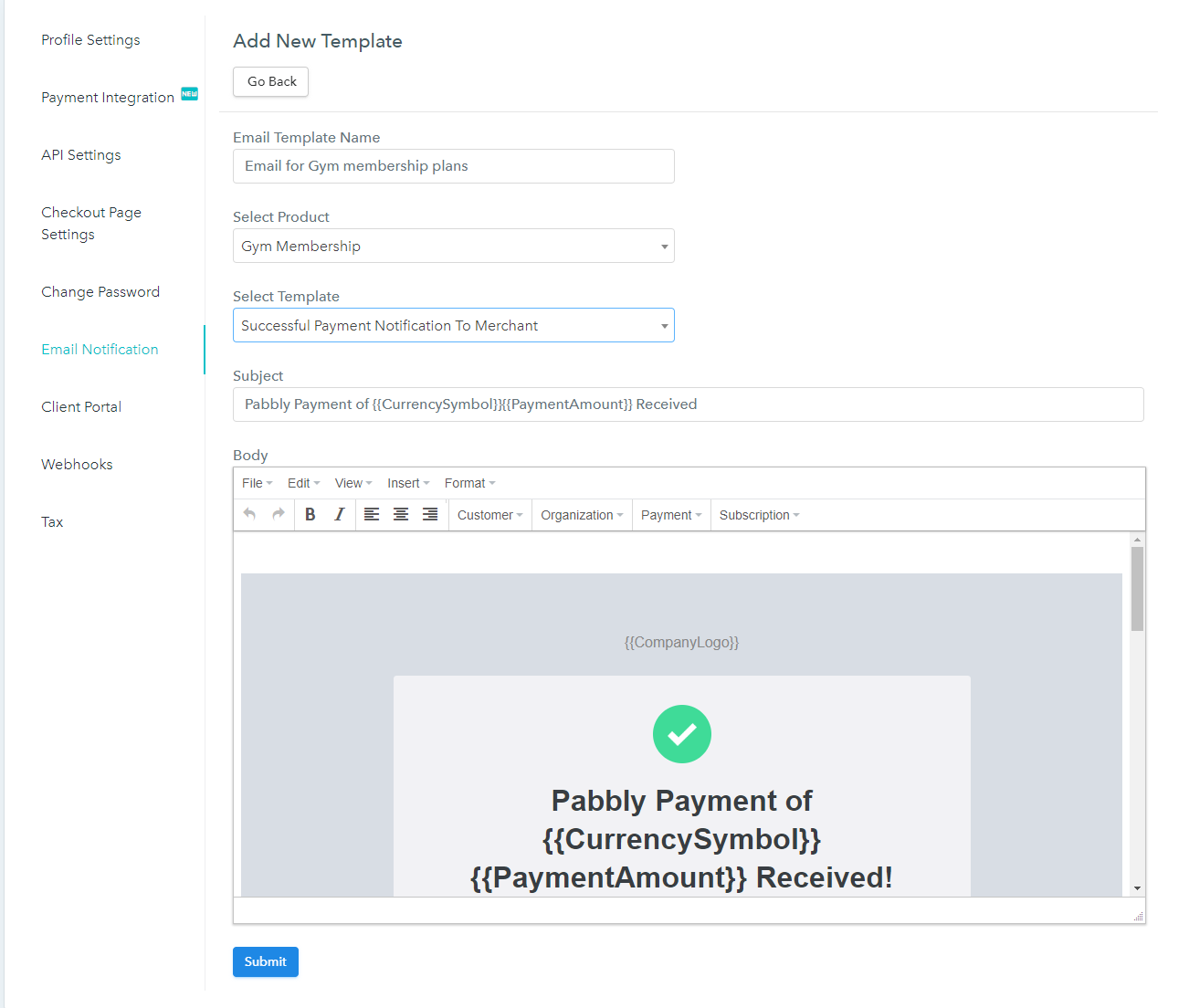Screen dimensions: 1189x1008
Task: Open the Customer variables dropdown
Action: click(x=490, y=515)
